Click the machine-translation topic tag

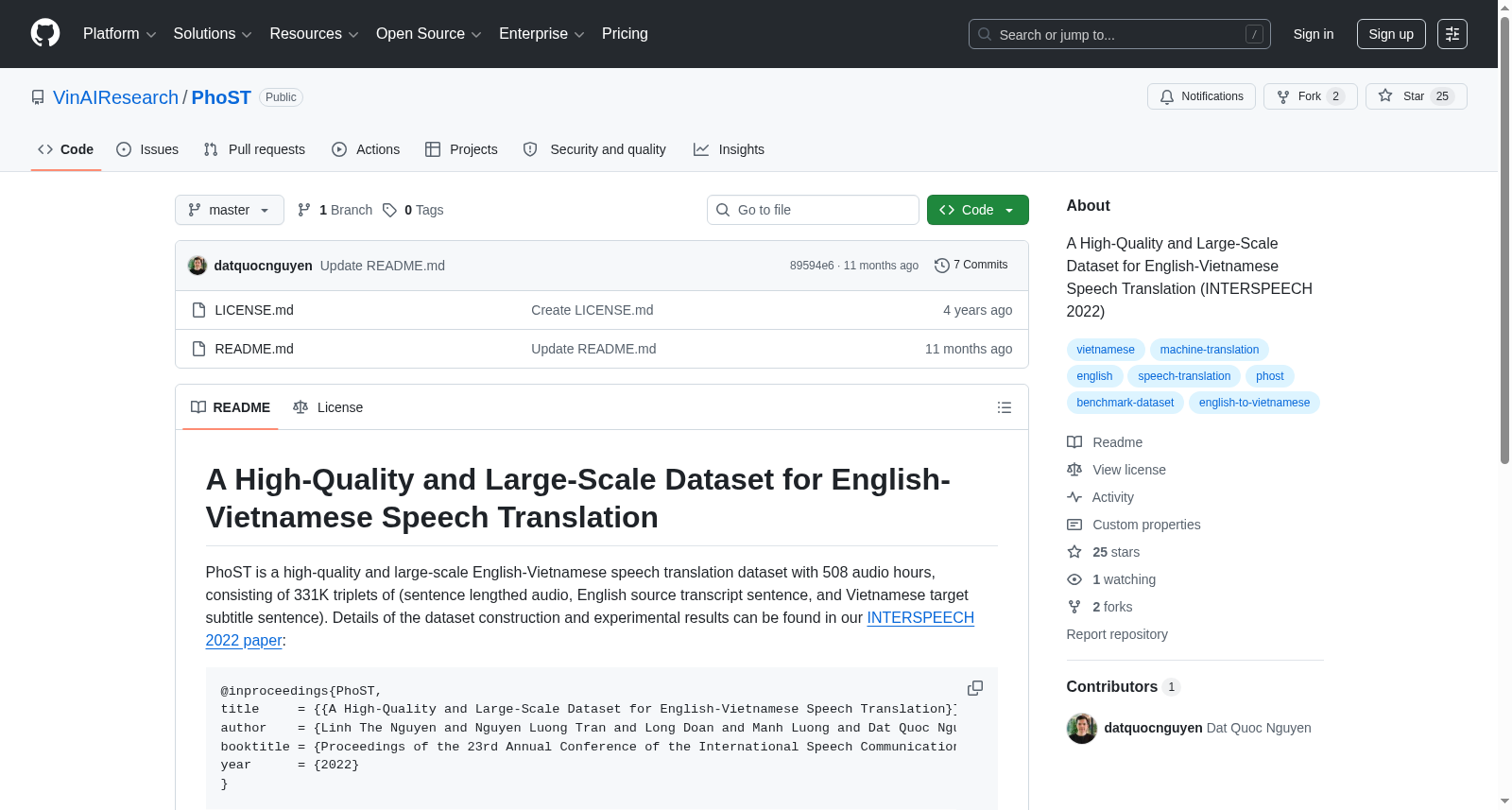pyautogui.click(x=1210, y=350)
